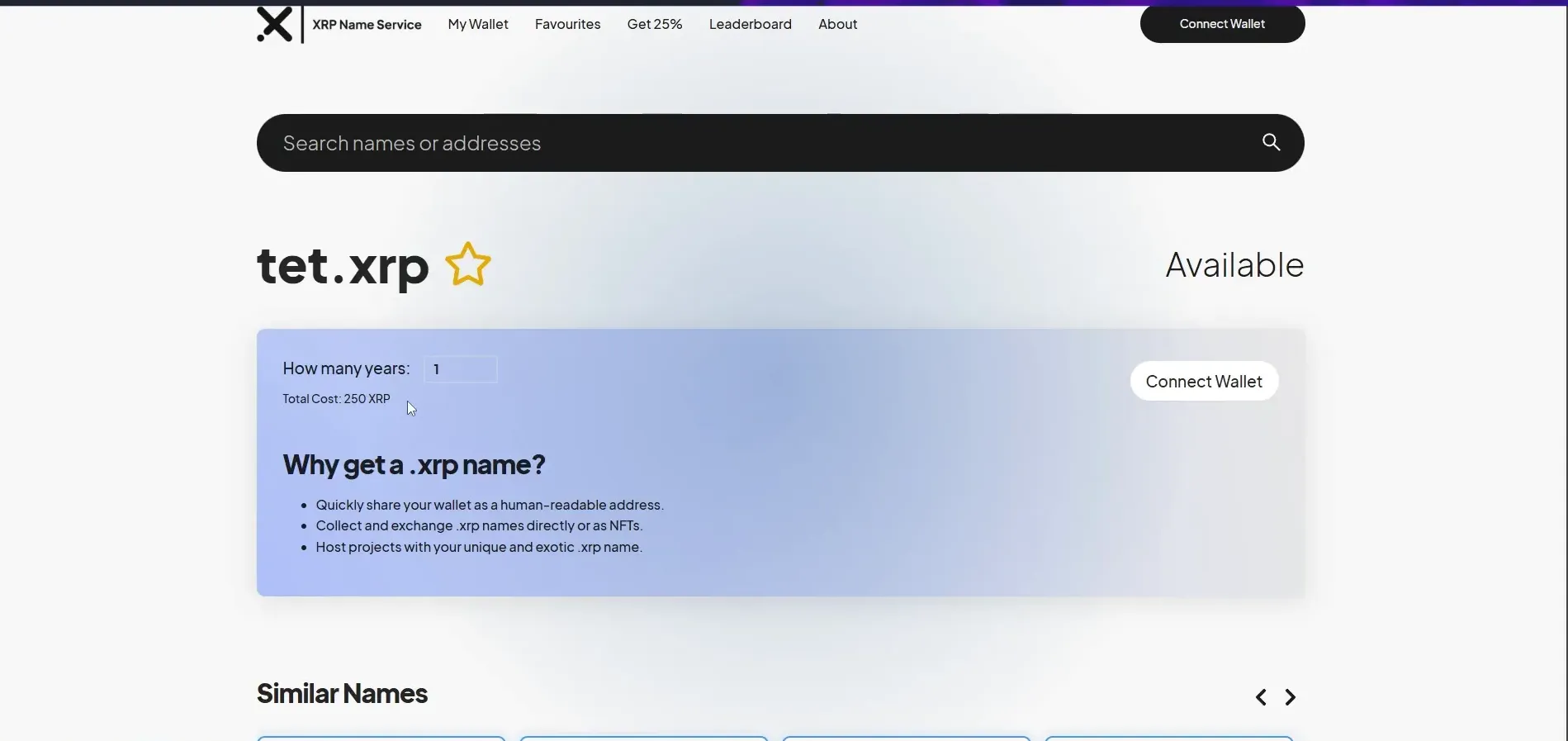This screenshot has height=741, width=1568.
Task: Click the black Connect Wallet header button
Action: tap(1222, 24)
